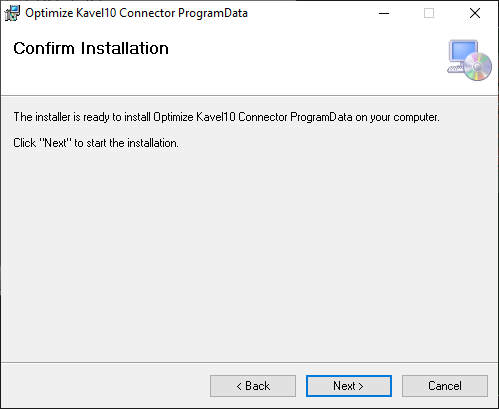Click the 'Click Next to start' instruction line
This screenshot has width=499, height=409.
point(96,143)
